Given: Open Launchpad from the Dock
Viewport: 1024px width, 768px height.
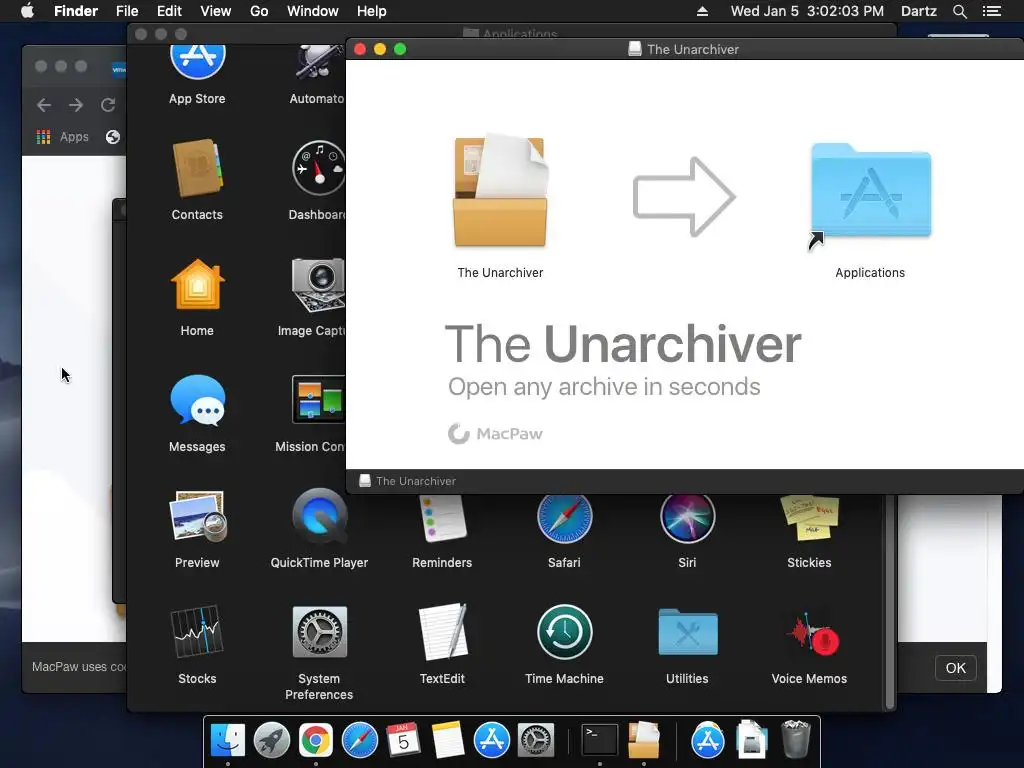Looking at the screenshot, I should pos(272,740).
